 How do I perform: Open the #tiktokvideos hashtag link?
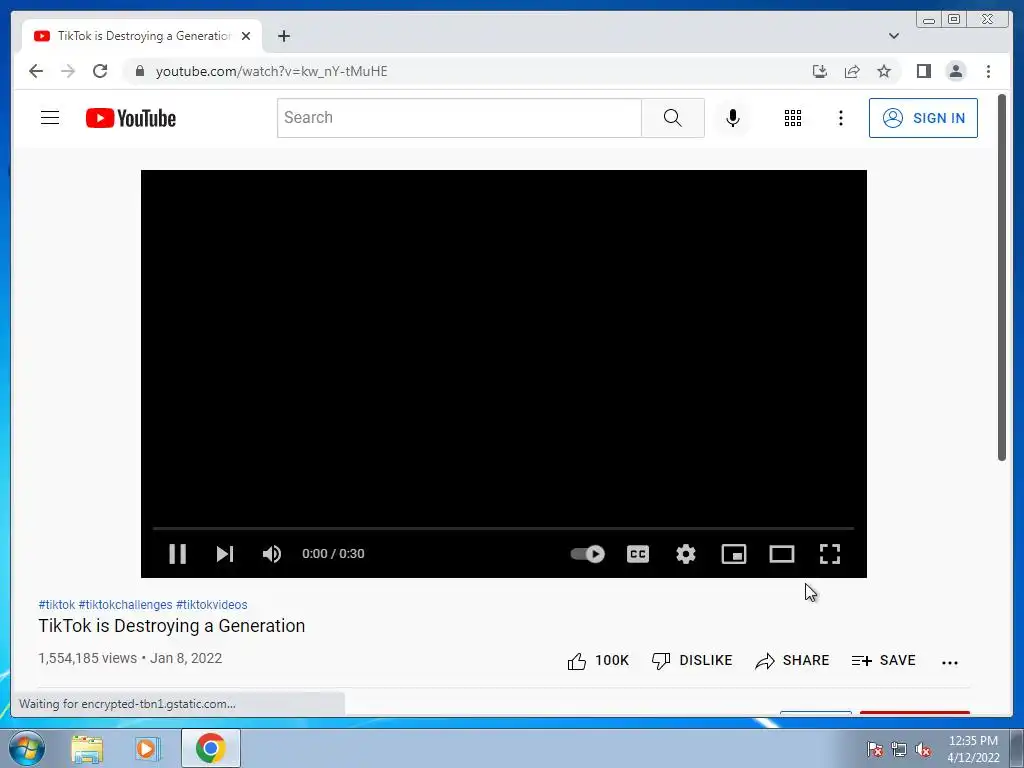(x=212, y=605)
